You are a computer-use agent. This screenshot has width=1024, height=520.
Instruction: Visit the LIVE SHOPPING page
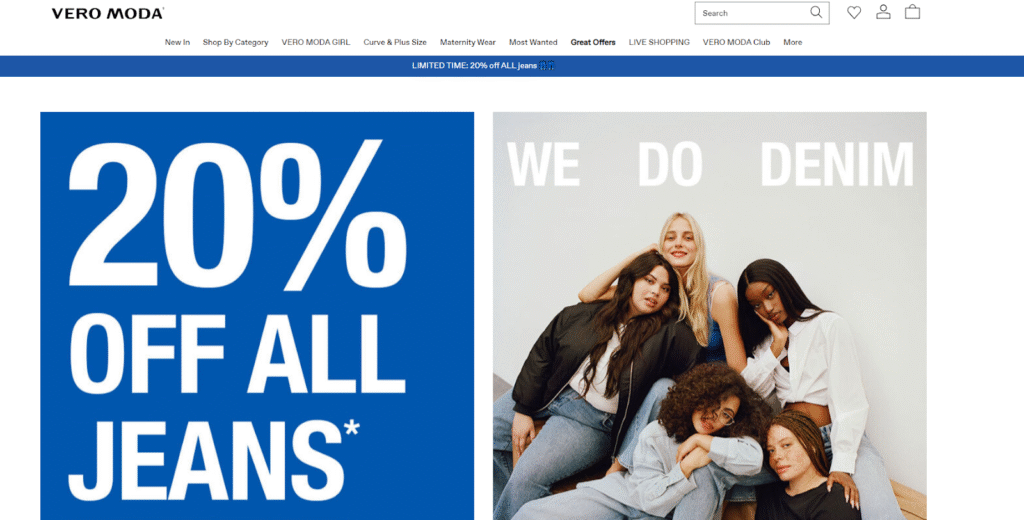coord(659,42)
